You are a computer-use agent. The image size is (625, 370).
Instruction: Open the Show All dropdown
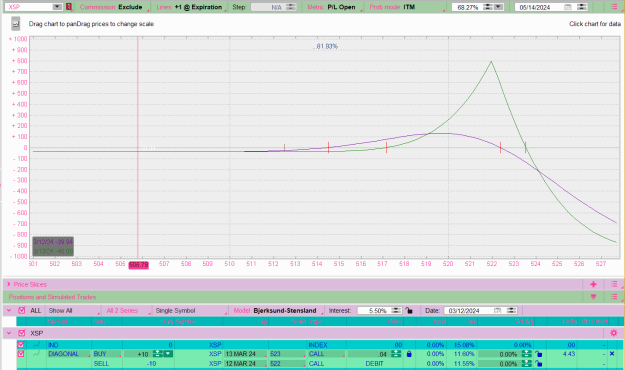73,310
